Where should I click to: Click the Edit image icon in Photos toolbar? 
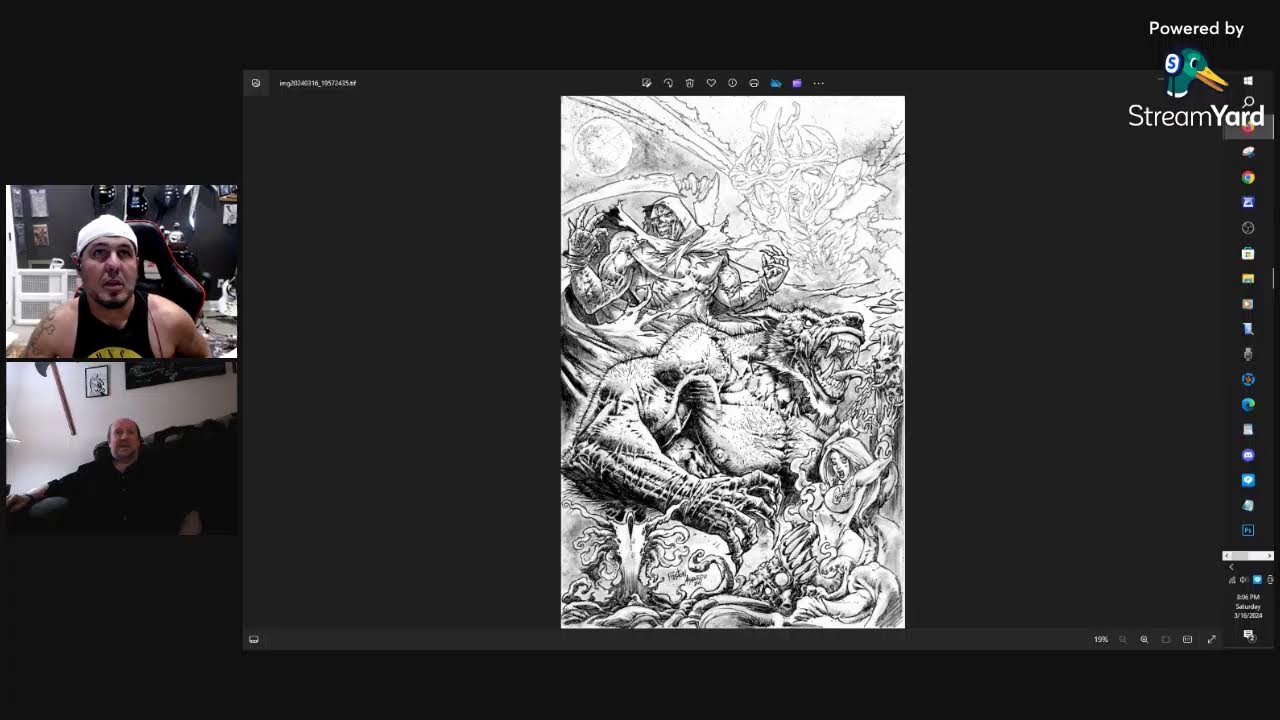click(x=646, y=83)
